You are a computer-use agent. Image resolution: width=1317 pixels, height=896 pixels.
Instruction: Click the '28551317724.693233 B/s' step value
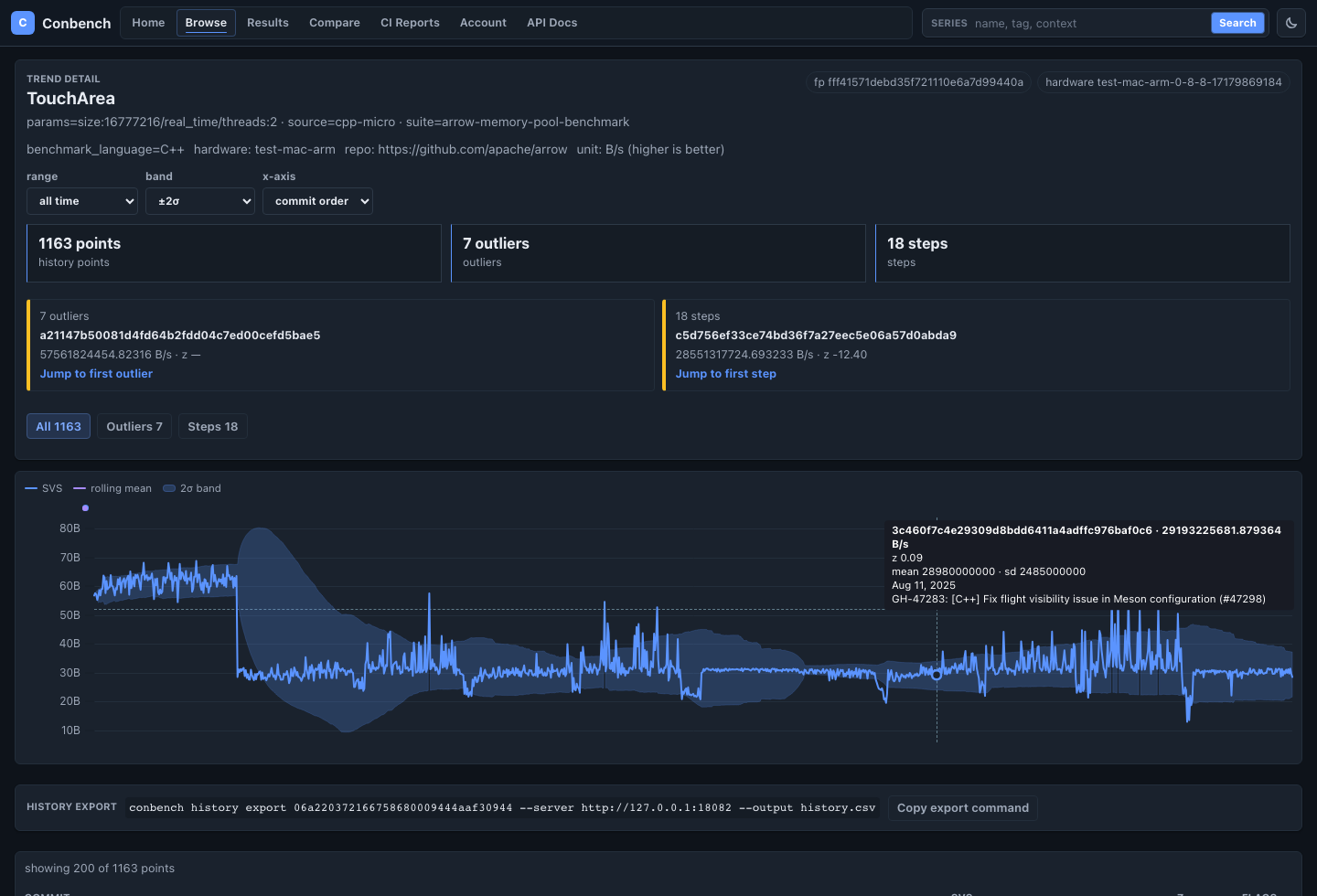pos(744,355)
